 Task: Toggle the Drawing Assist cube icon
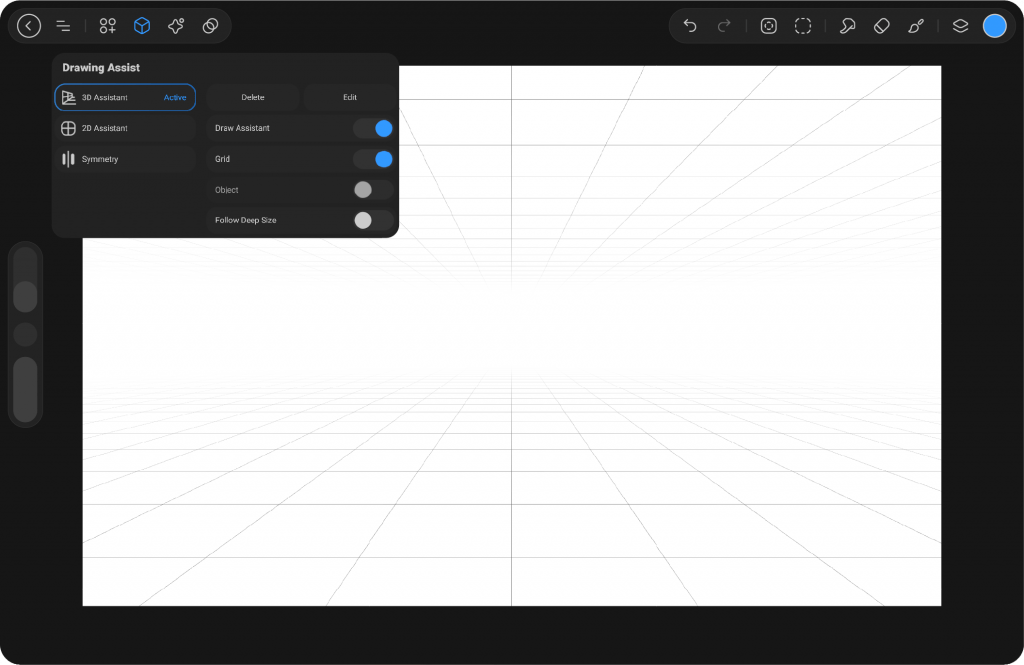pyautogui.click(x=142, y=26)
